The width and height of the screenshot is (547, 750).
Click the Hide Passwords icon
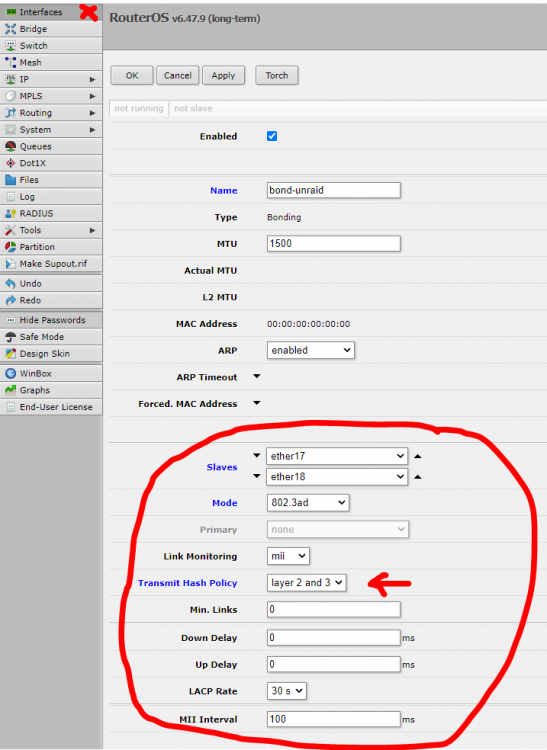pyautogui.click(x=11, y=320)
